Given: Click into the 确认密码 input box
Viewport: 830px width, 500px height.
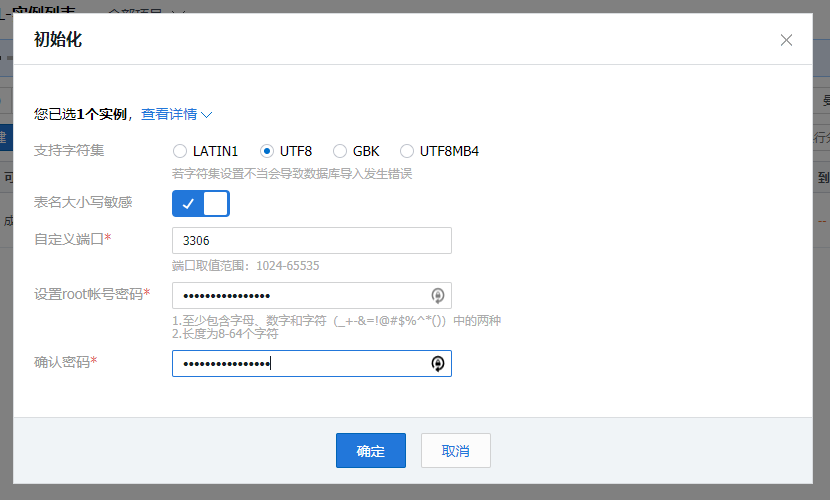Looking at the screenshot, I should pos(298,364).
